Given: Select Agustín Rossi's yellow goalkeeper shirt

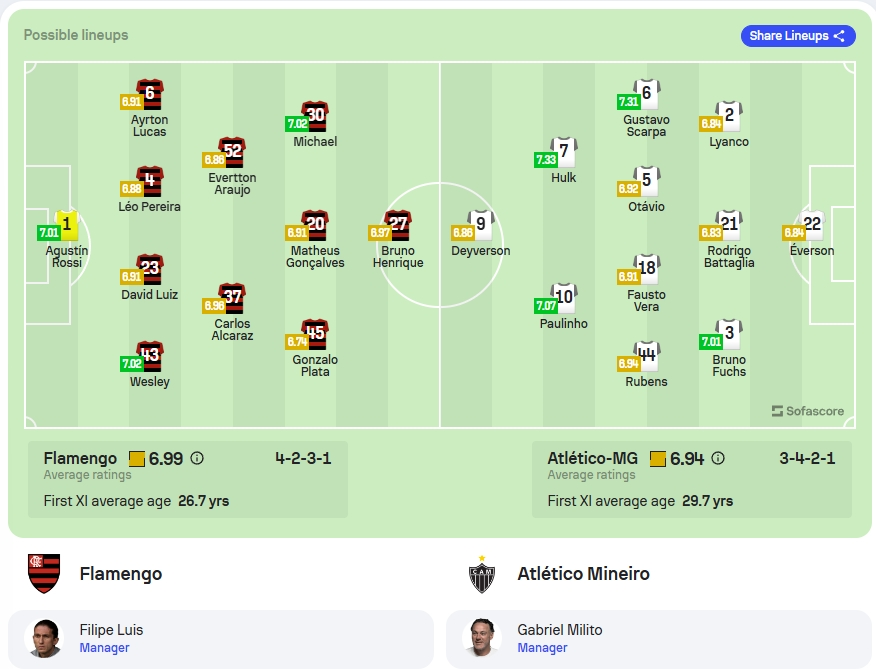Looking at the screenshot, I should [68, 225].
